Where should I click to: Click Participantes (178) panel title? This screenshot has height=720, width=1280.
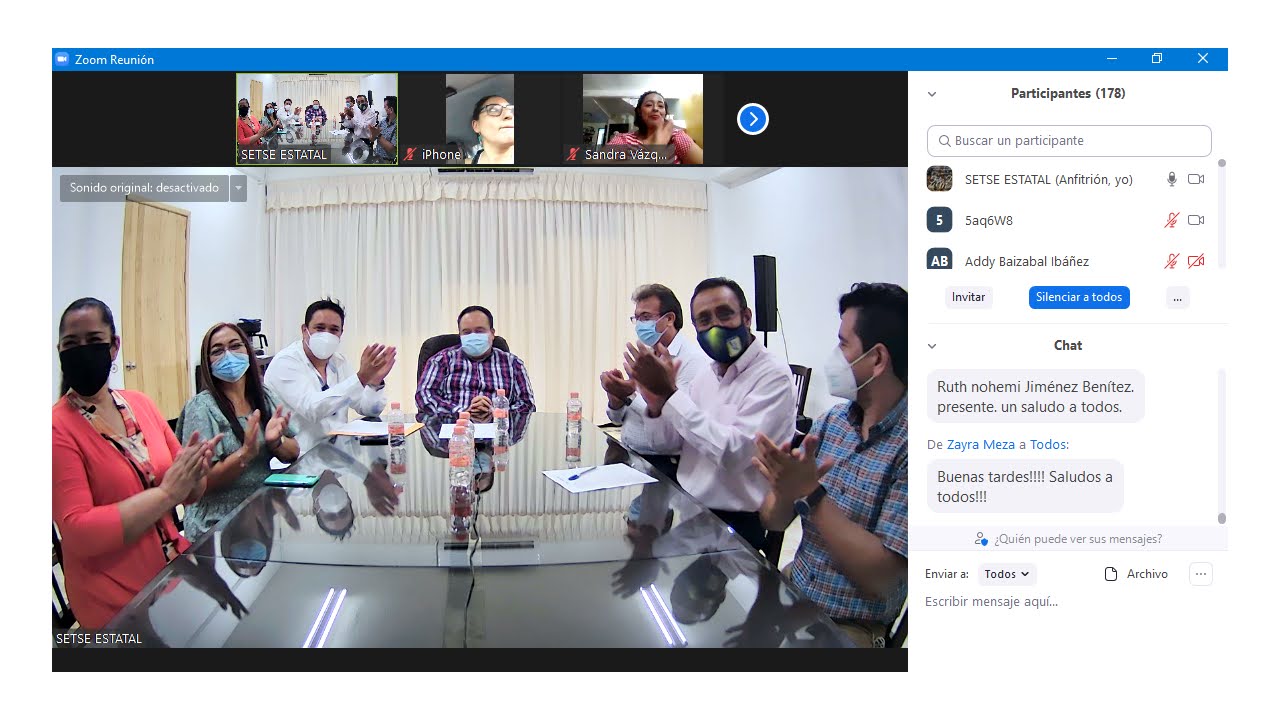click(x=1068, y=94)
